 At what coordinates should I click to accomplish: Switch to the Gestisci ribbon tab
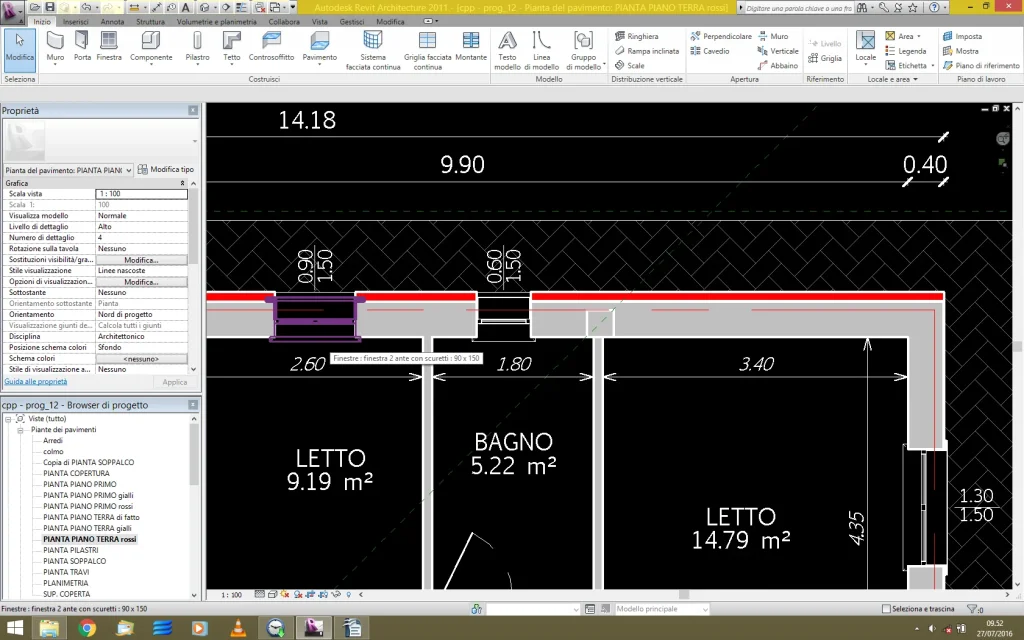[x=352, y=22]
